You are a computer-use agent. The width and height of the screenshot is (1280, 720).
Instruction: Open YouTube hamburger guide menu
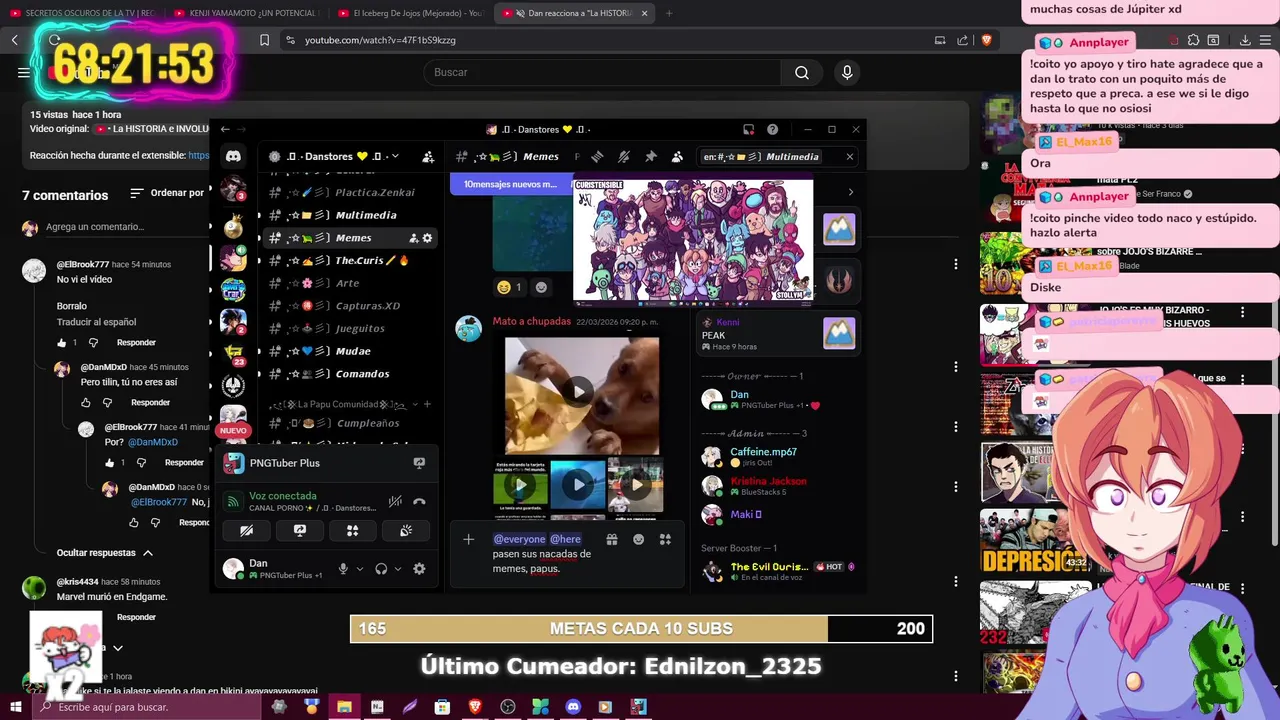(23, 72)
